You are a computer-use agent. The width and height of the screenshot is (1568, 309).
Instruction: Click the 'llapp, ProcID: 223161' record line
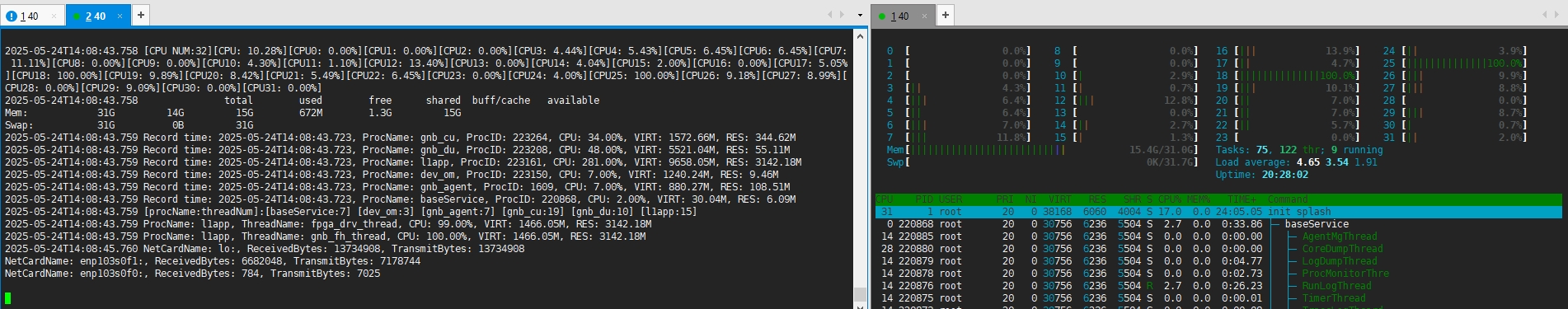point(403,162)
